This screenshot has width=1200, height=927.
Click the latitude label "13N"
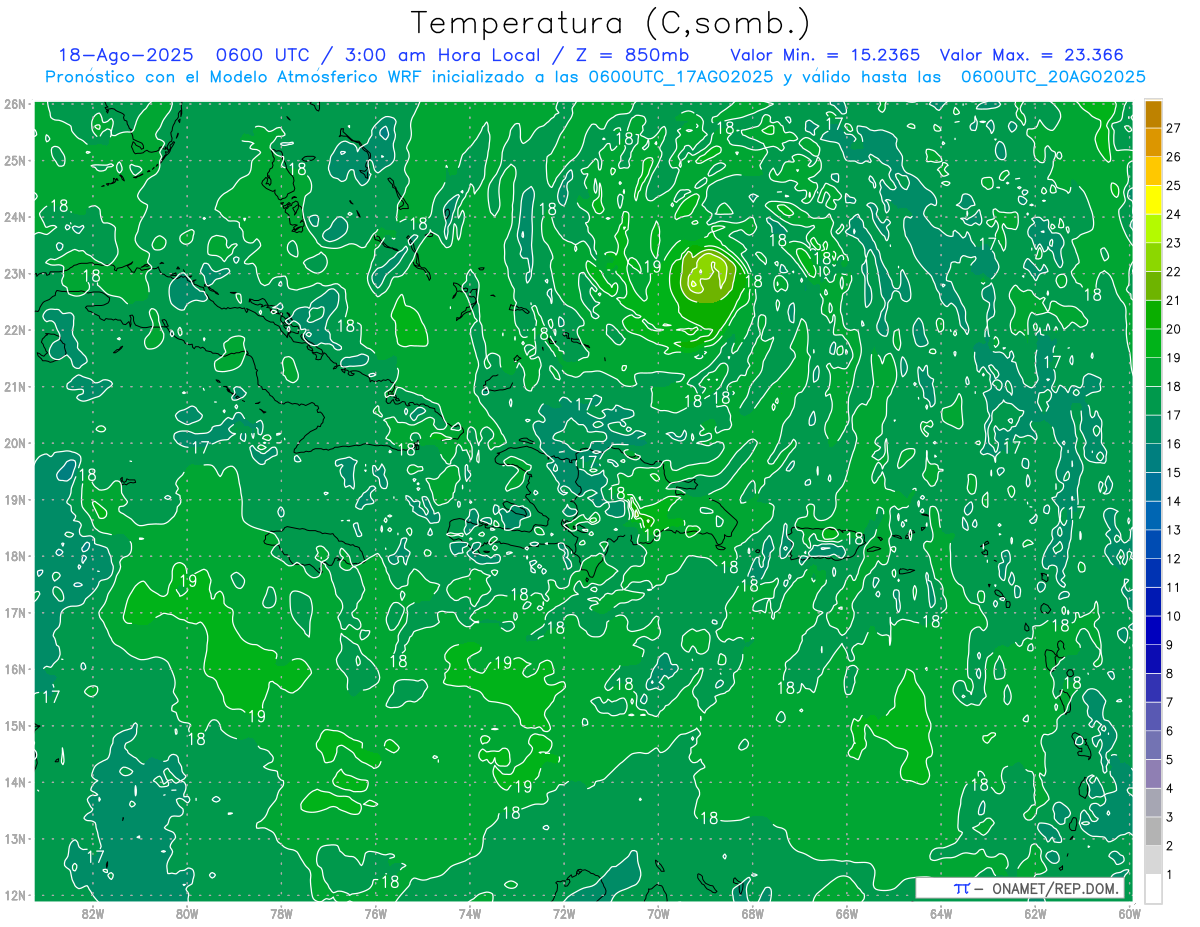pos(15,839)
